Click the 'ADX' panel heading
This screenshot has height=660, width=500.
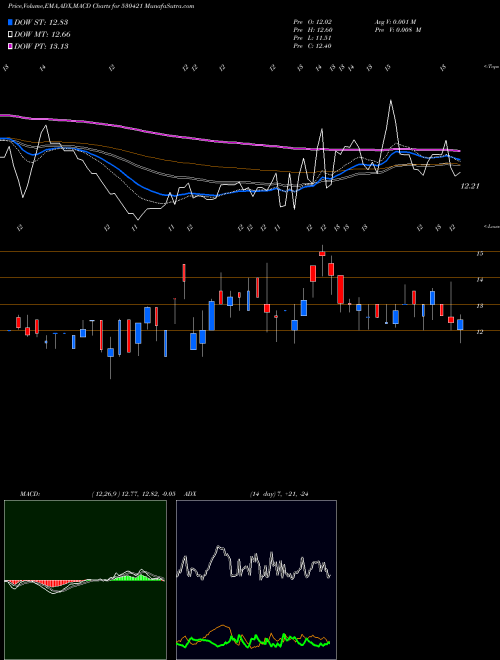190,494
